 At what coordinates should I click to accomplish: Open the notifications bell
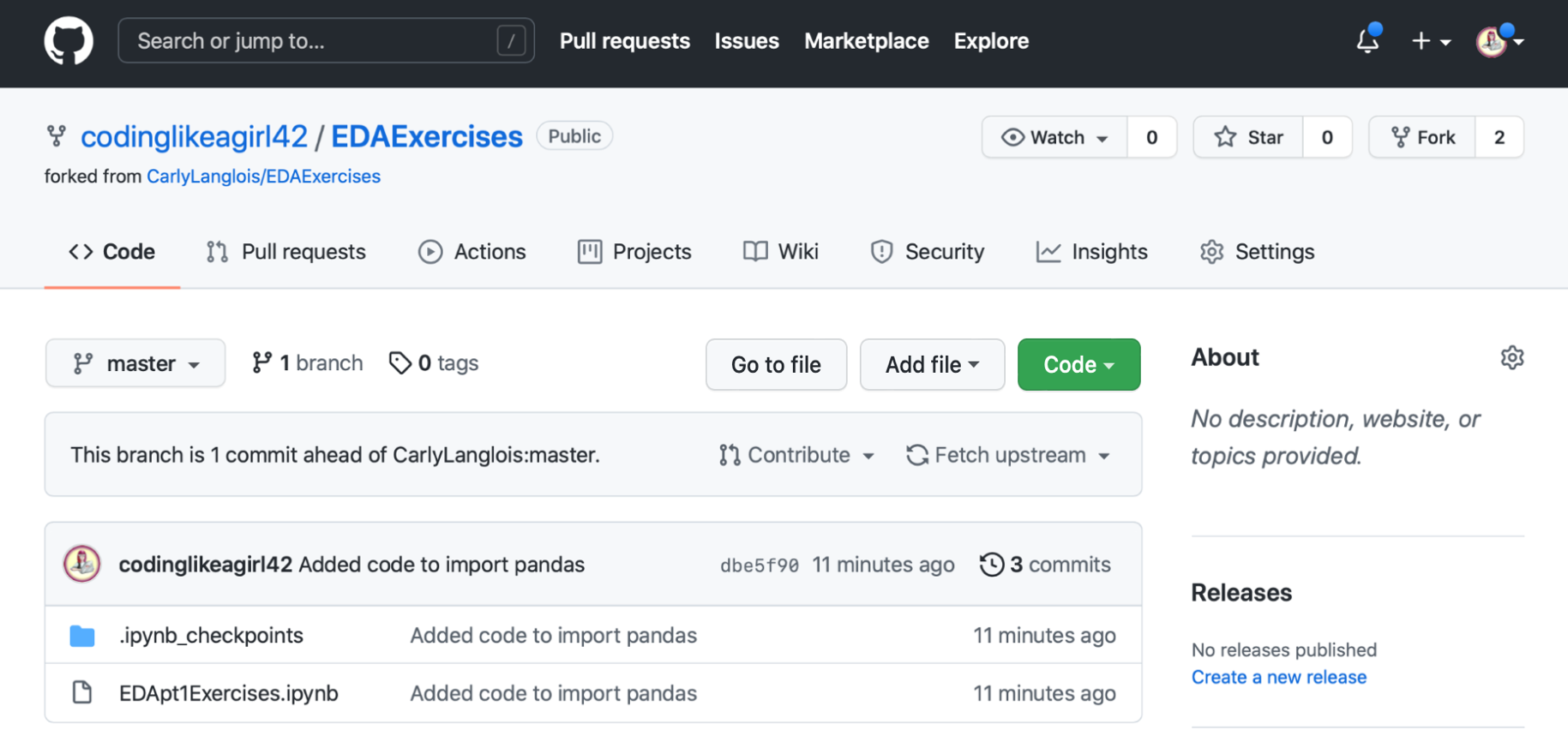1367,40
